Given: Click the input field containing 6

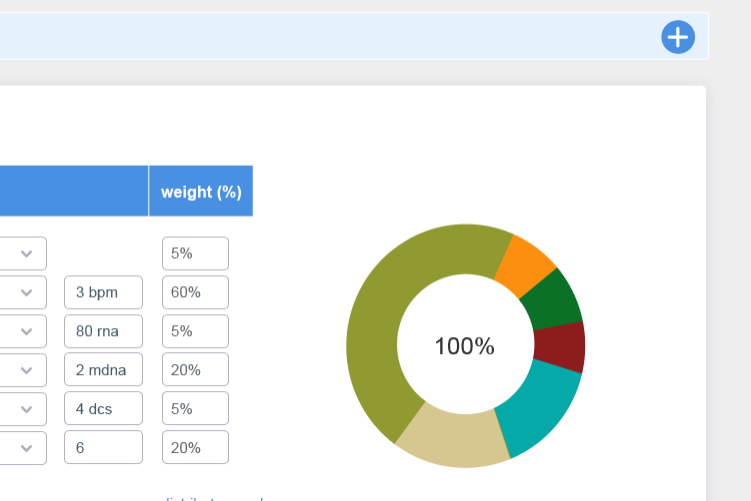Looking at the screenshot, I should (103, 447).
